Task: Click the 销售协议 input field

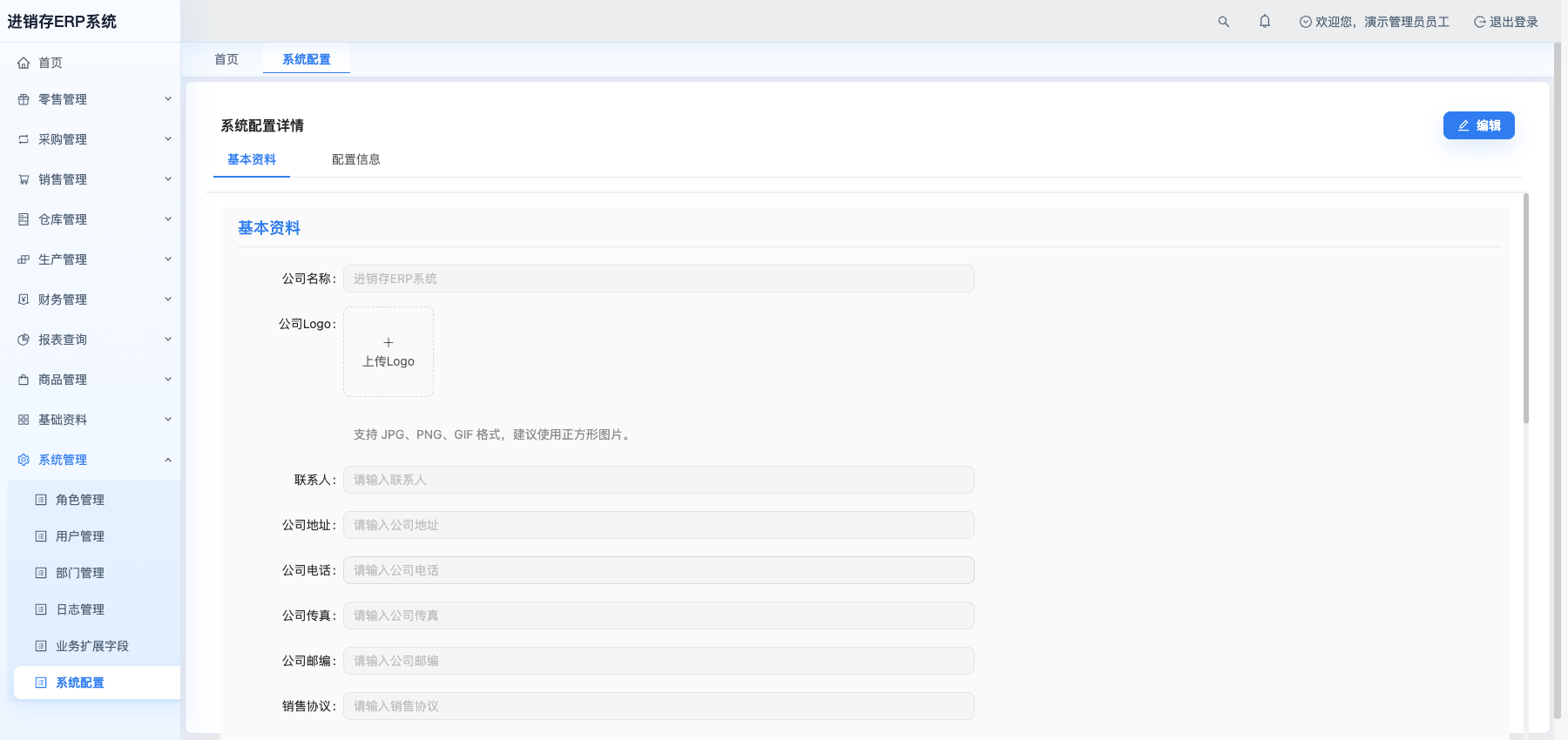Action: click(659, 706)
